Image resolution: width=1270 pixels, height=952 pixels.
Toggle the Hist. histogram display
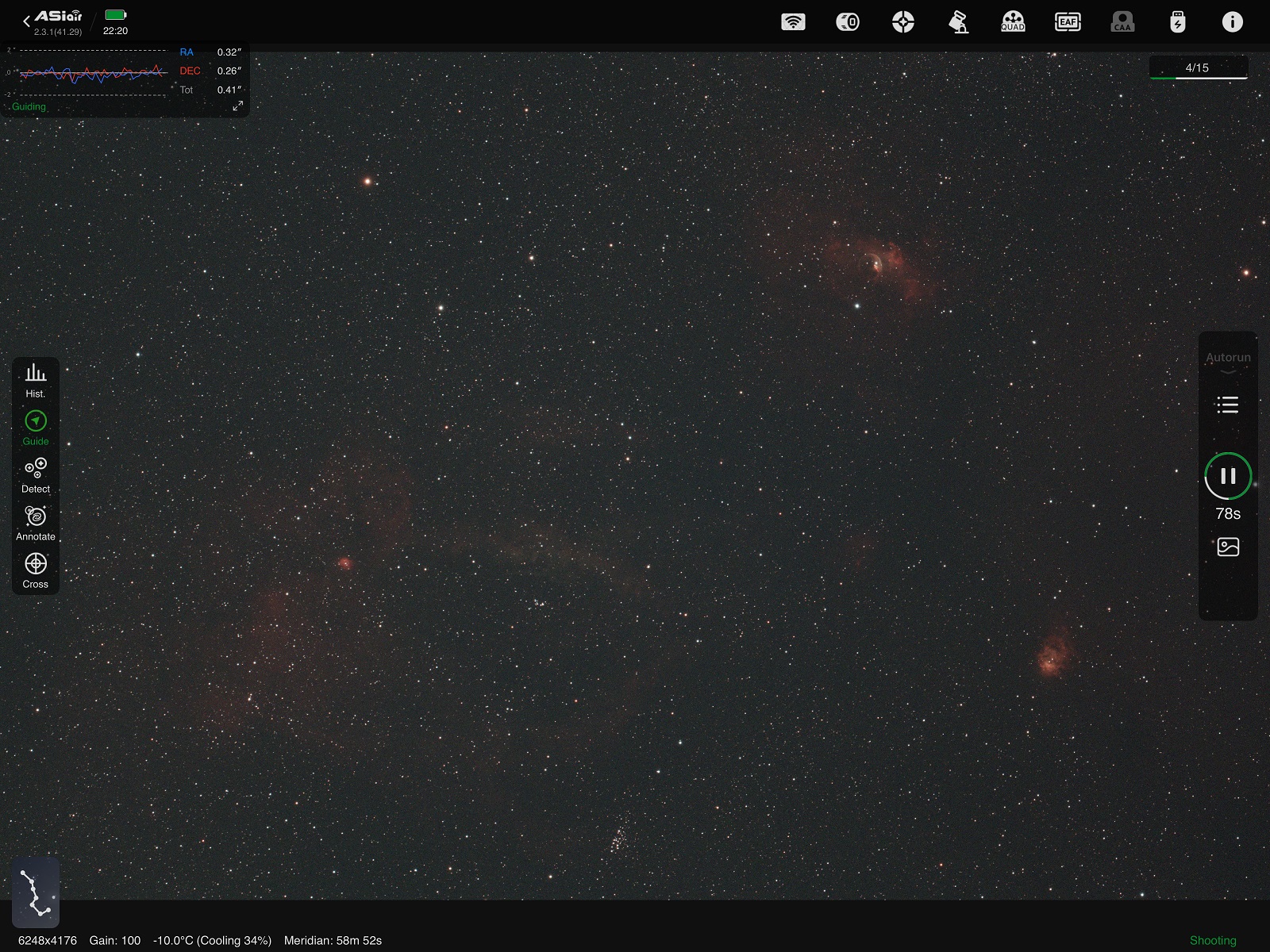[36, 381]
